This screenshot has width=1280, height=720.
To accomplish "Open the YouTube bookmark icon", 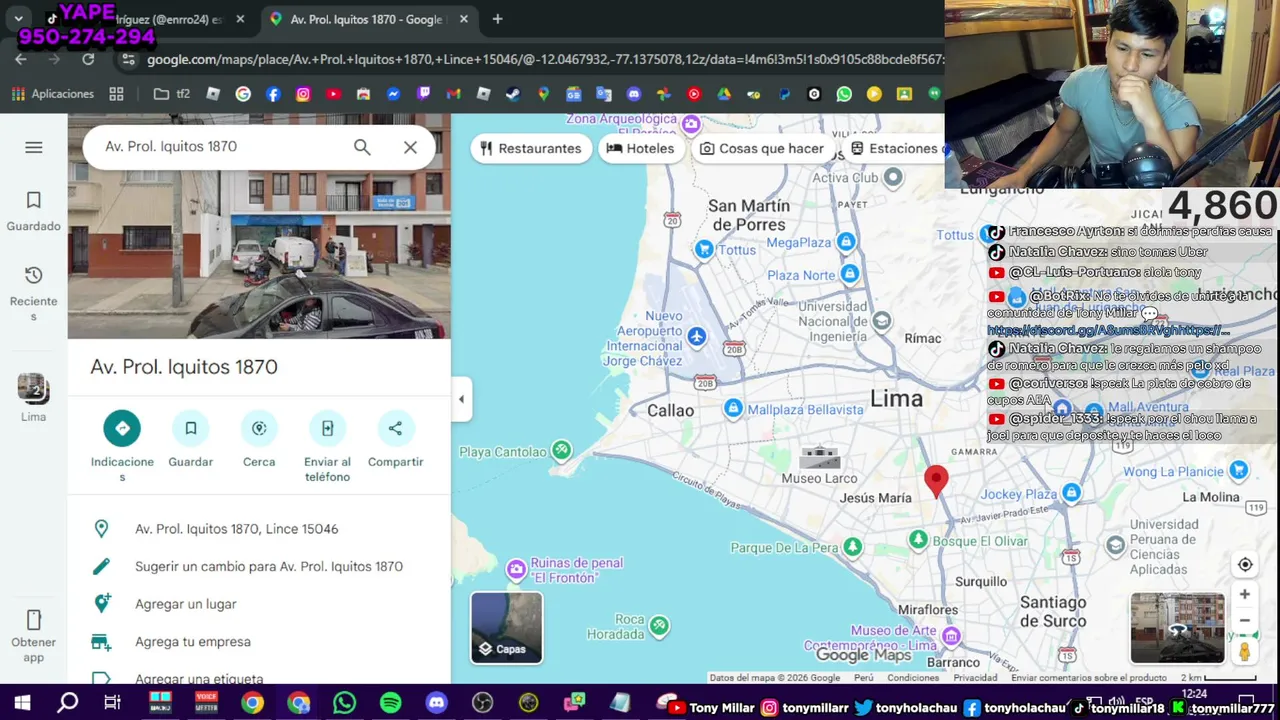I will click(x=333, y=94).
